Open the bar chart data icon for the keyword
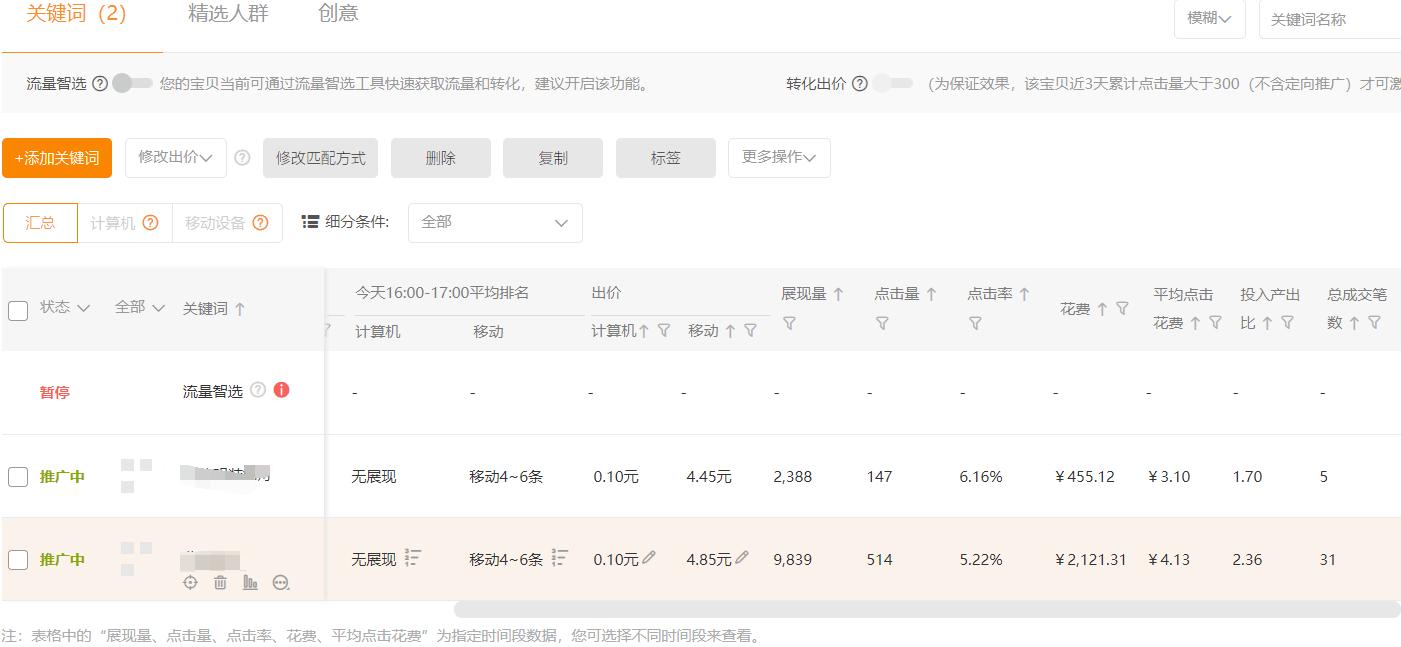Image resolution: width=1401 pixels, height=647 pixels. click(x=251, y=582)
